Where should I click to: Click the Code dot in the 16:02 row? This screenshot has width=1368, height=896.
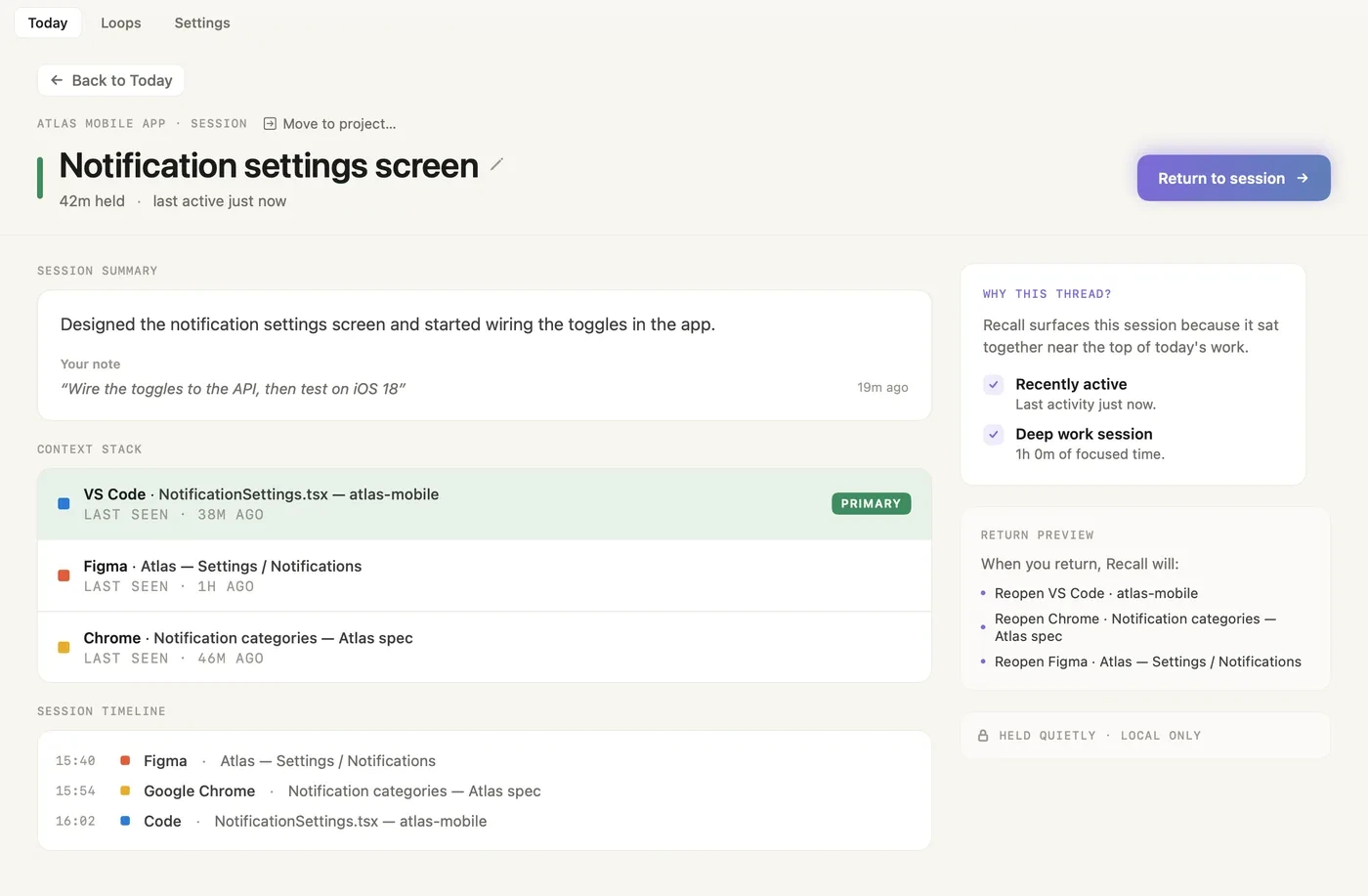[x=125, y=821]
